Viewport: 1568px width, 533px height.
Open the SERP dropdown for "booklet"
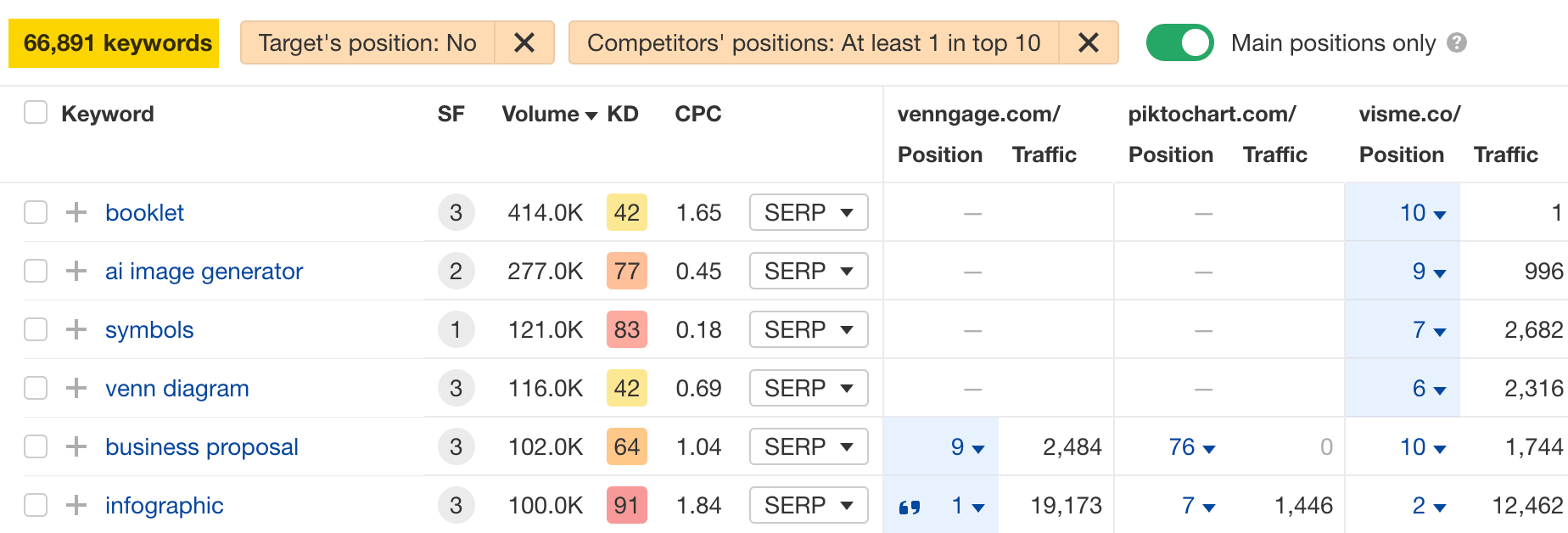[808, 212]
